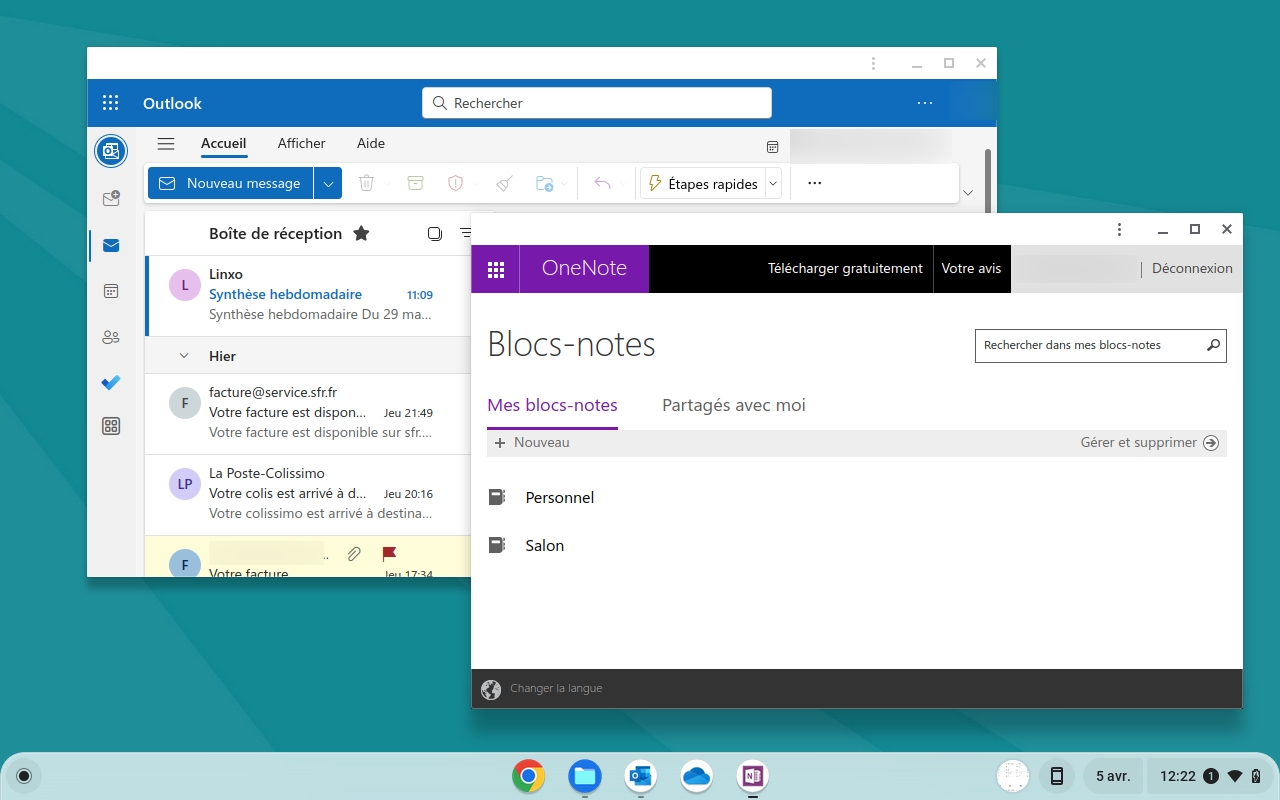Open the OneNote app launcher grid
Image resolution: width=1280 pixels, height=800 pixels.
click(x=495, y=269)
